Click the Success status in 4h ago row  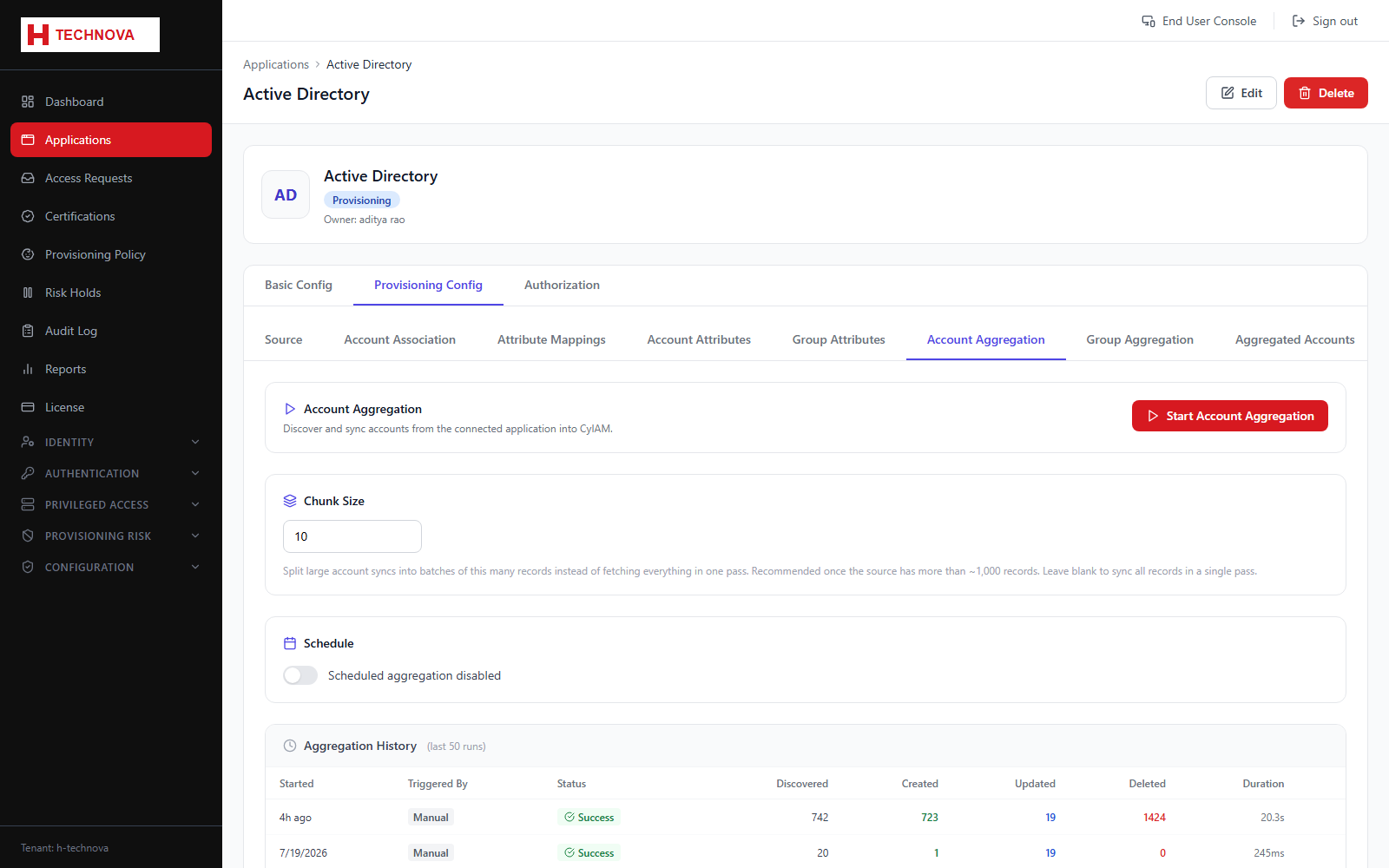(x=589, y=818)
